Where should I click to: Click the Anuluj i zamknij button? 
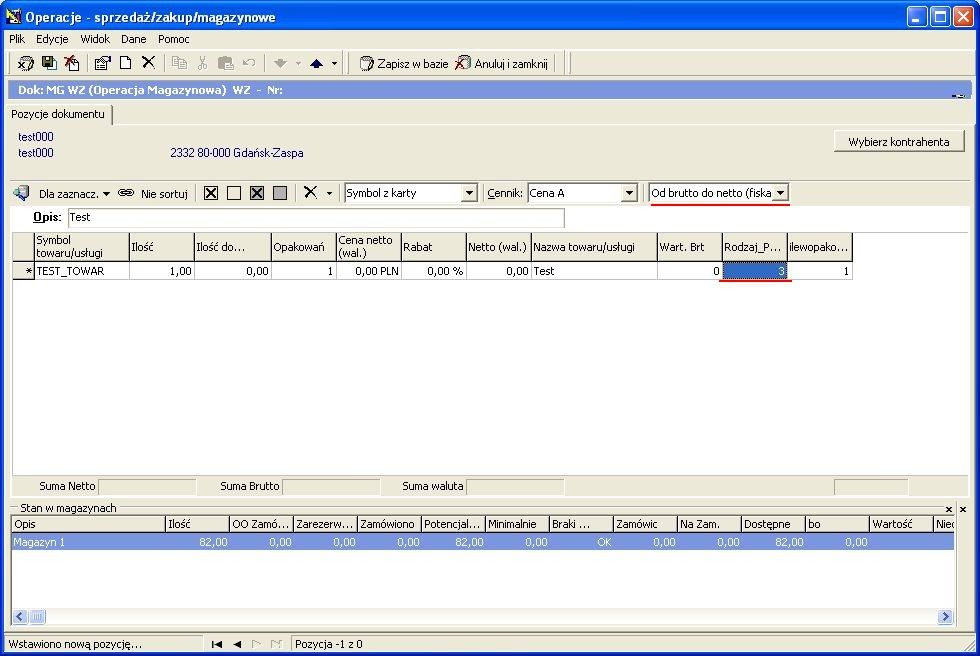tap(501, 63)
